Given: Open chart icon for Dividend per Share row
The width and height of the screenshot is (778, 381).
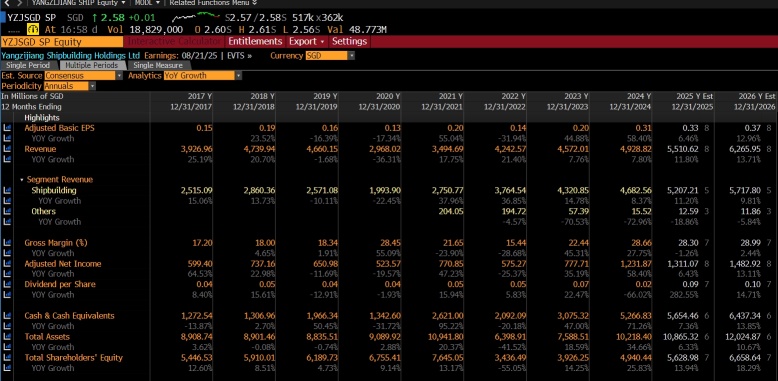Looking at the screenshot, I should coord(7,284).
